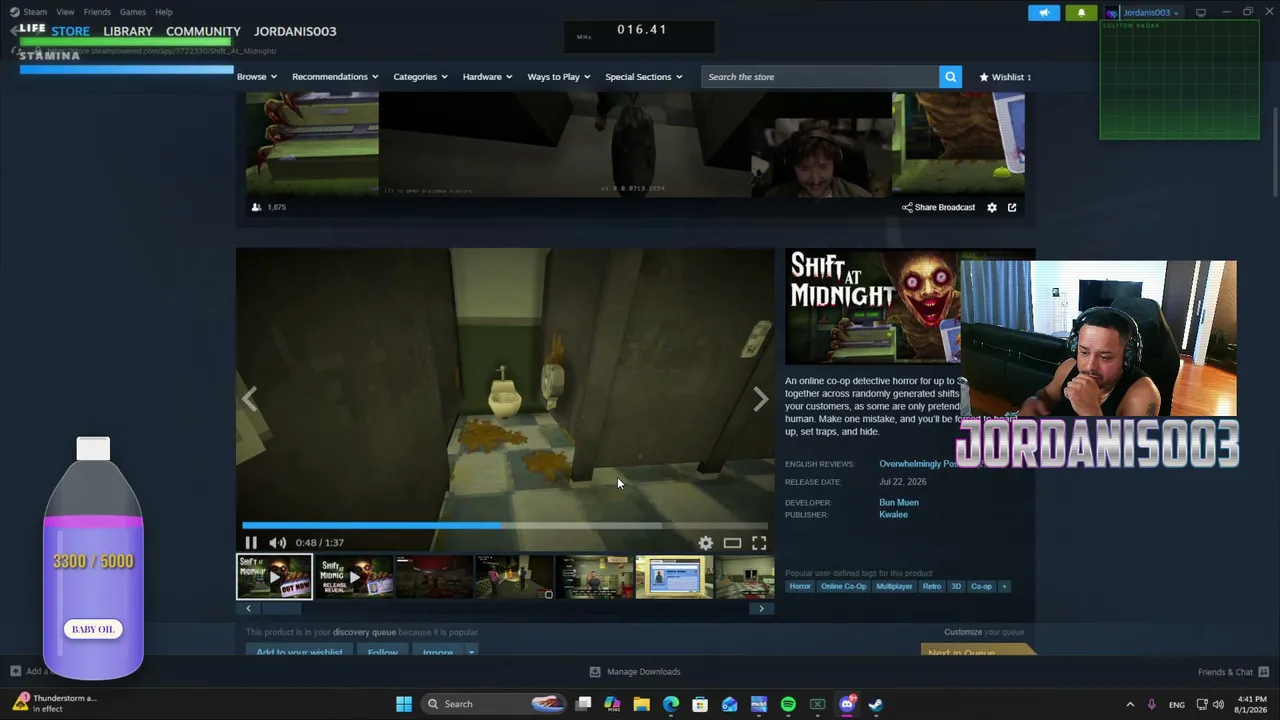Open broadcast settings gear
The height and width of the screenshot is (720, 1280).
pos(992,207)
